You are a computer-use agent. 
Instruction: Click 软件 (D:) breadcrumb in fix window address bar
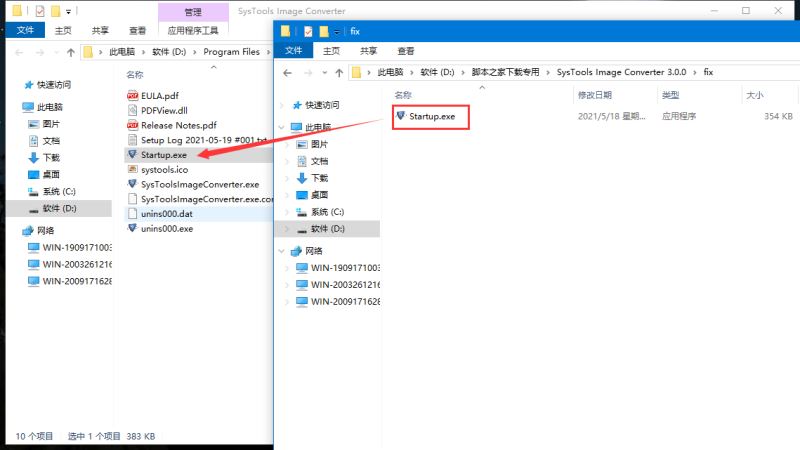[x=437, y=72]
